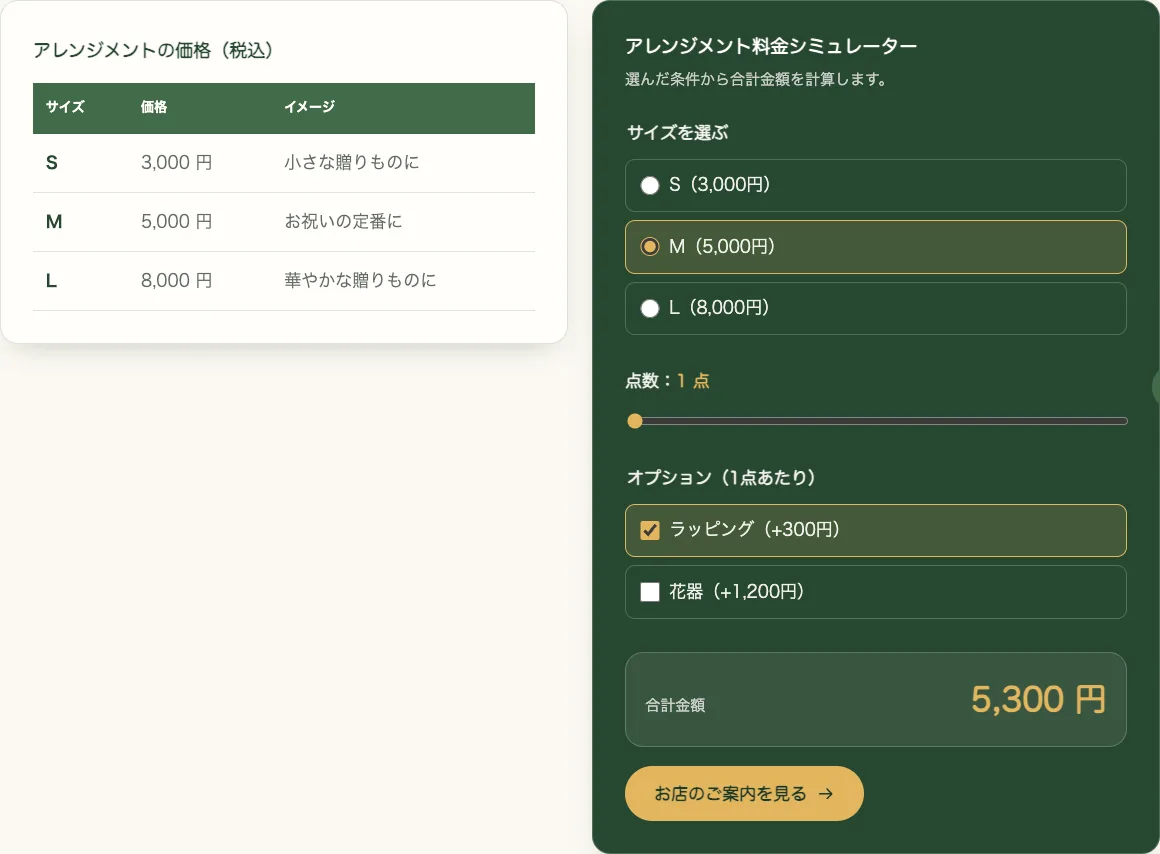Click the 点数 slider handle
This screenshot has height=854, width=1160.
tap(635, 421)
